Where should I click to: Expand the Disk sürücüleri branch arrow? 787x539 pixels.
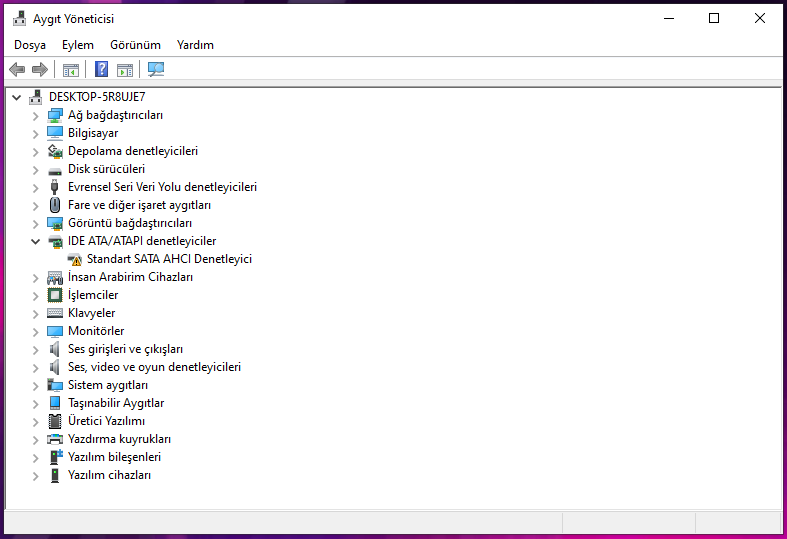point(35,170)
